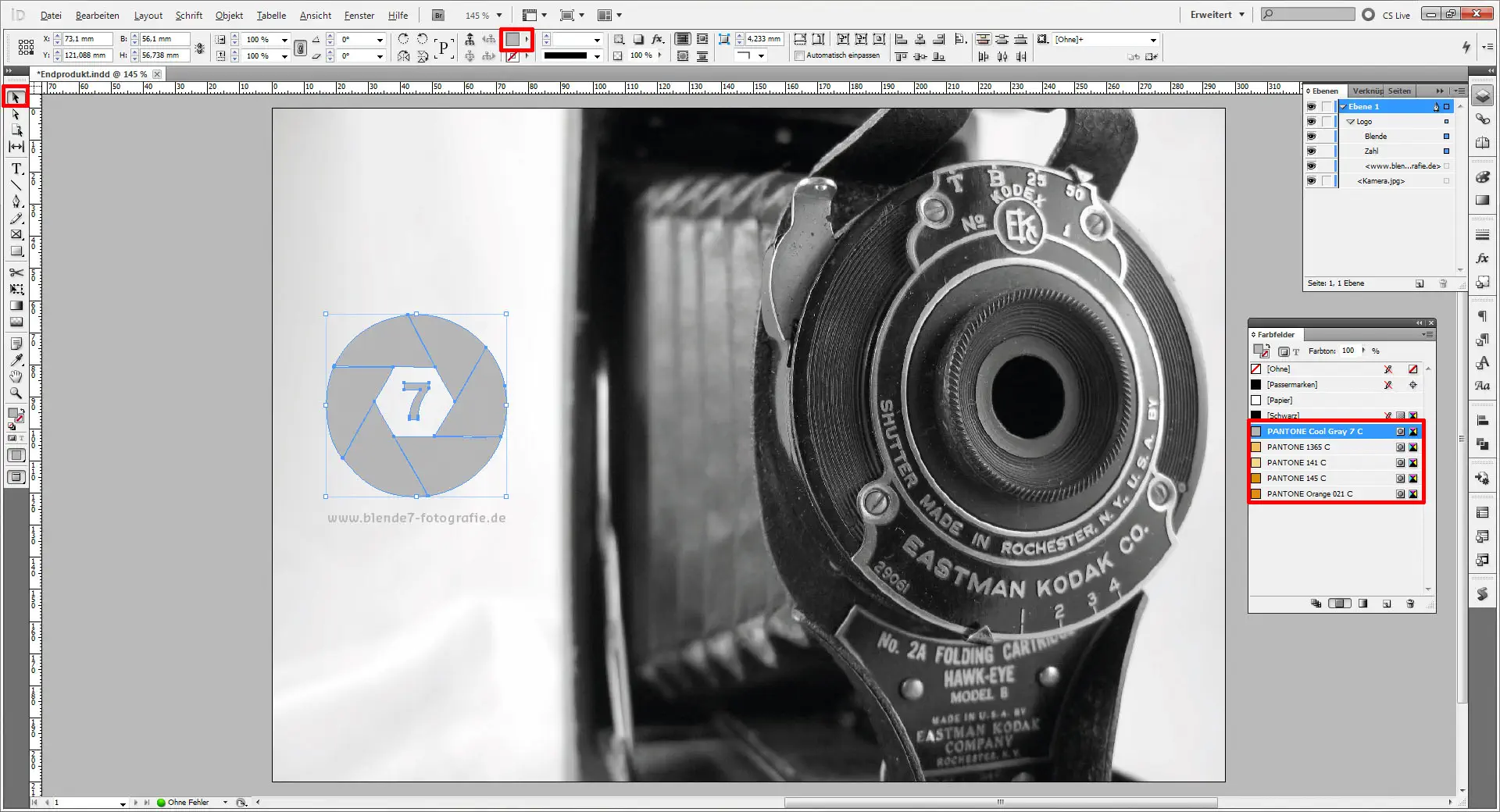Click the Farbton percentage input field
This screenshot has height=812, width=1500.
tap(1348, 351)
